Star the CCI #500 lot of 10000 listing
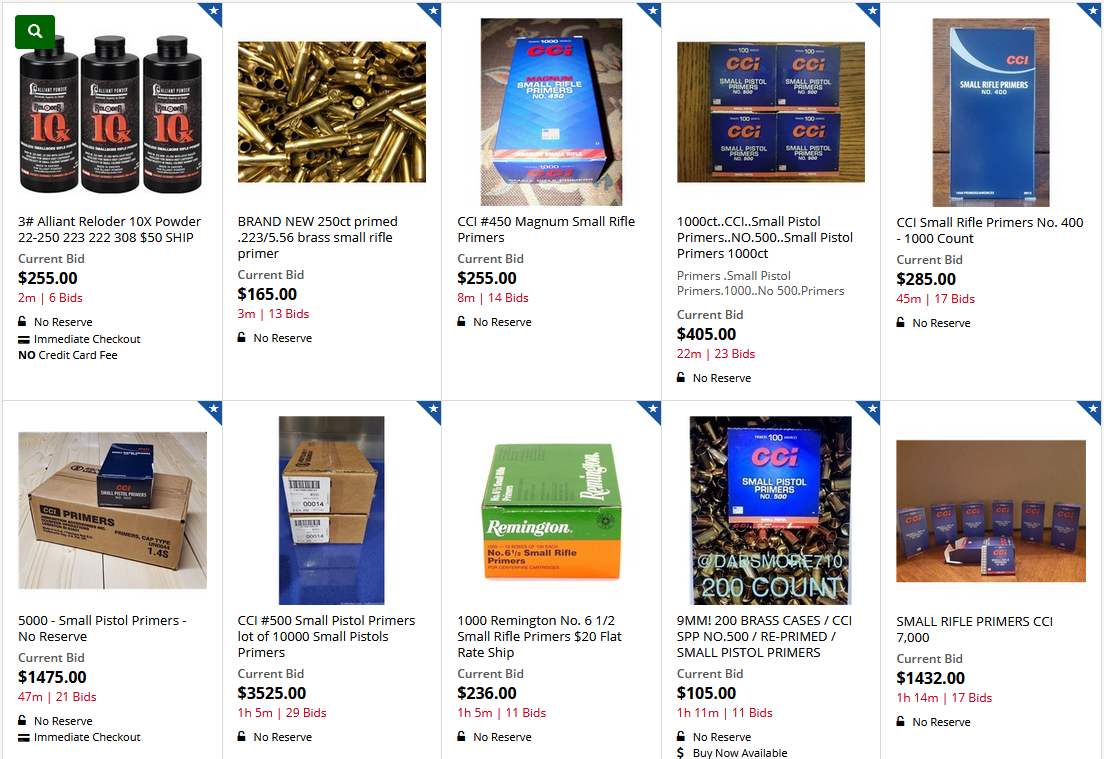Image resolution: width=1104 pixels, height=759 pixels. coord(431,411)
